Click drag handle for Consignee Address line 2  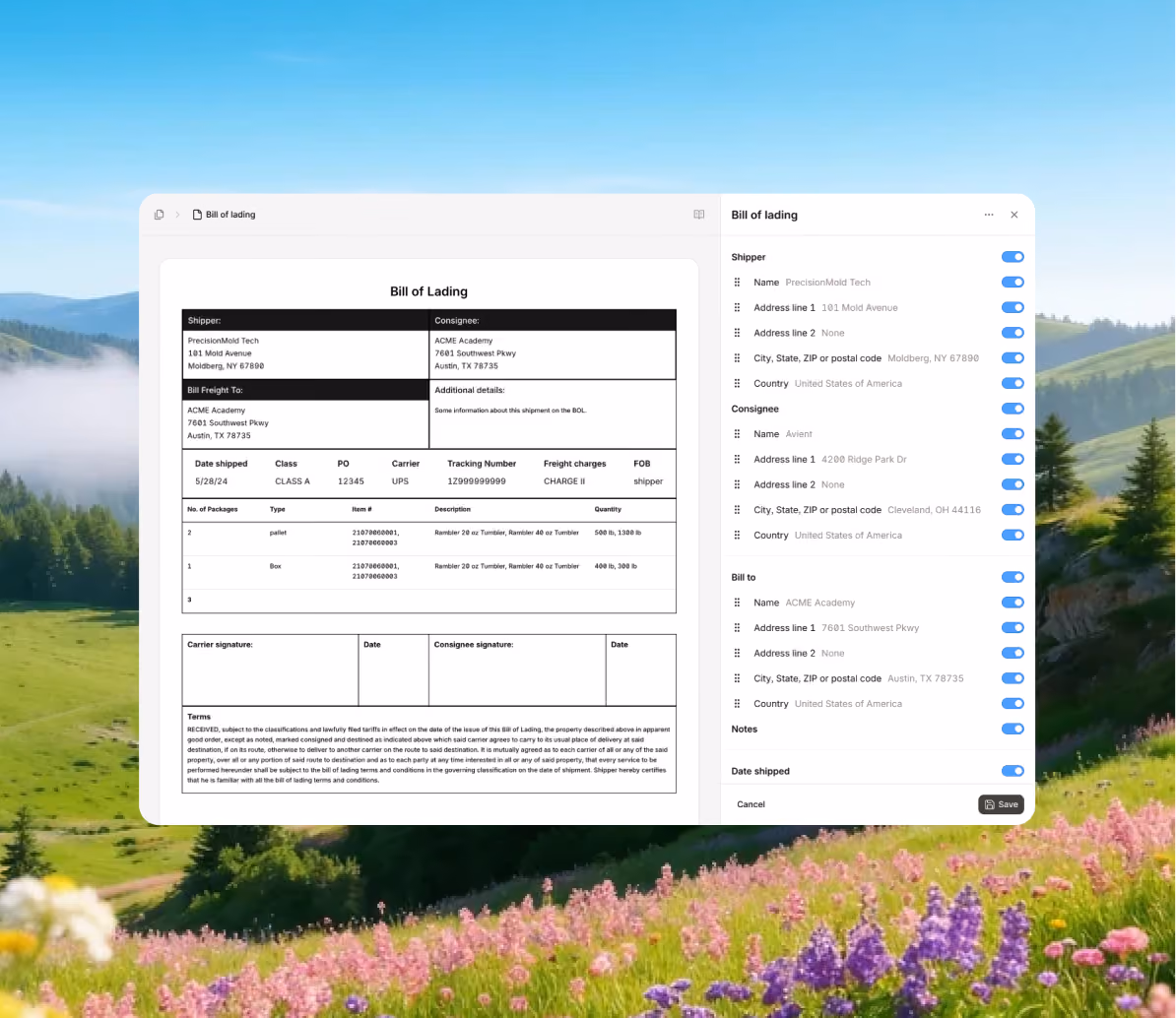[x=738, y=484]
